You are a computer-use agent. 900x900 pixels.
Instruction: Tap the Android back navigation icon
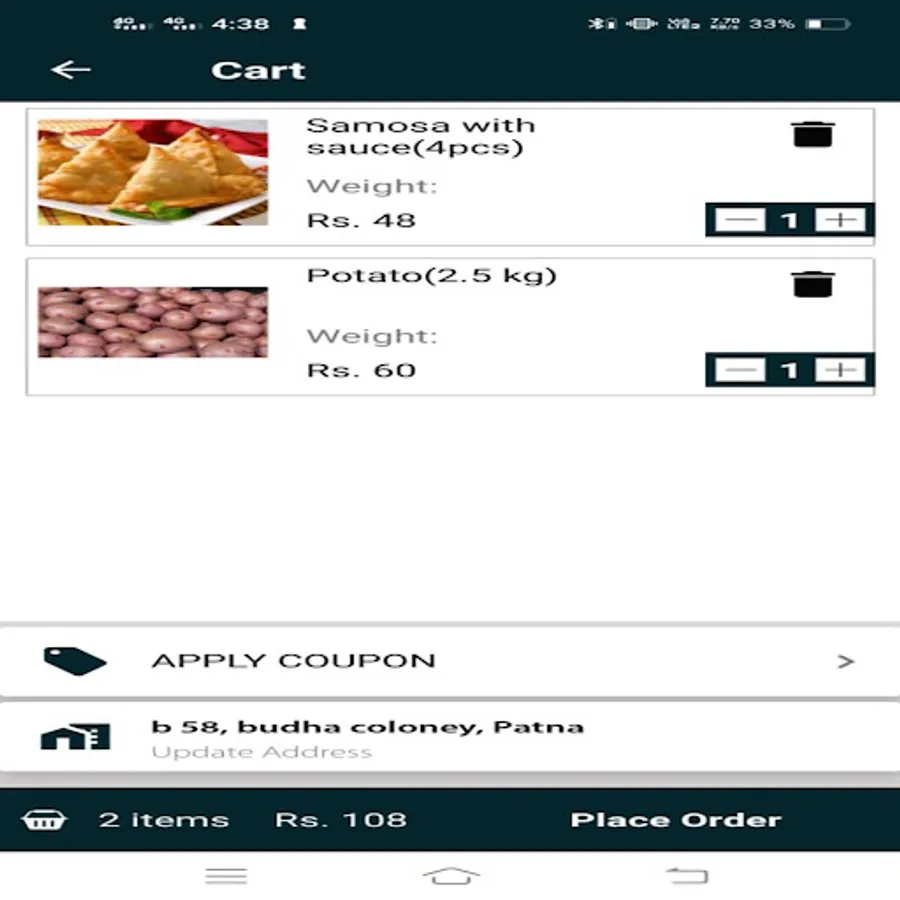[x=687, y=876]
